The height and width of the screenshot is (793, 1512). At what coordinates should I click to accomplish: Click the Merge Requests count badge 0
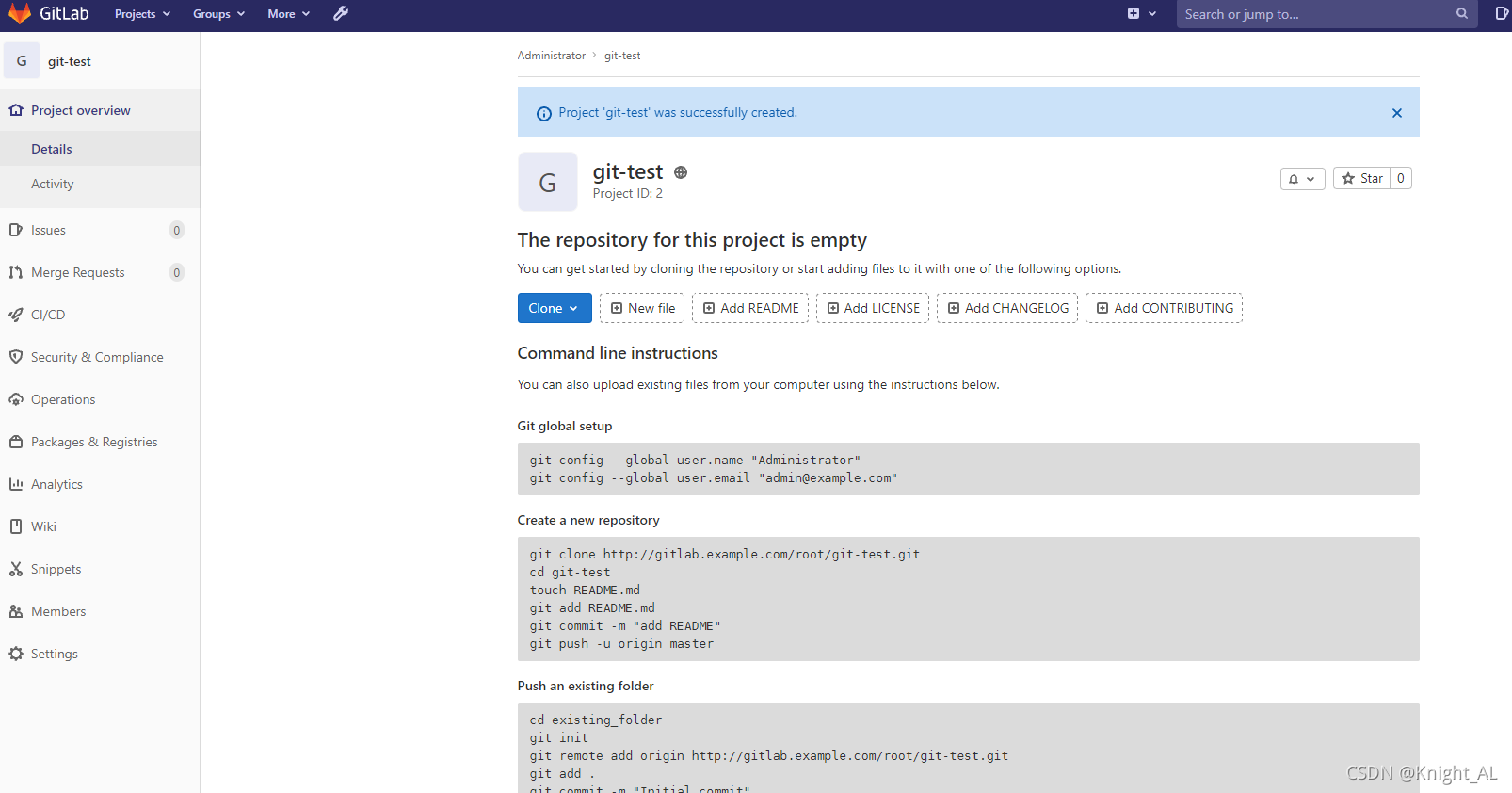(176, 272)
